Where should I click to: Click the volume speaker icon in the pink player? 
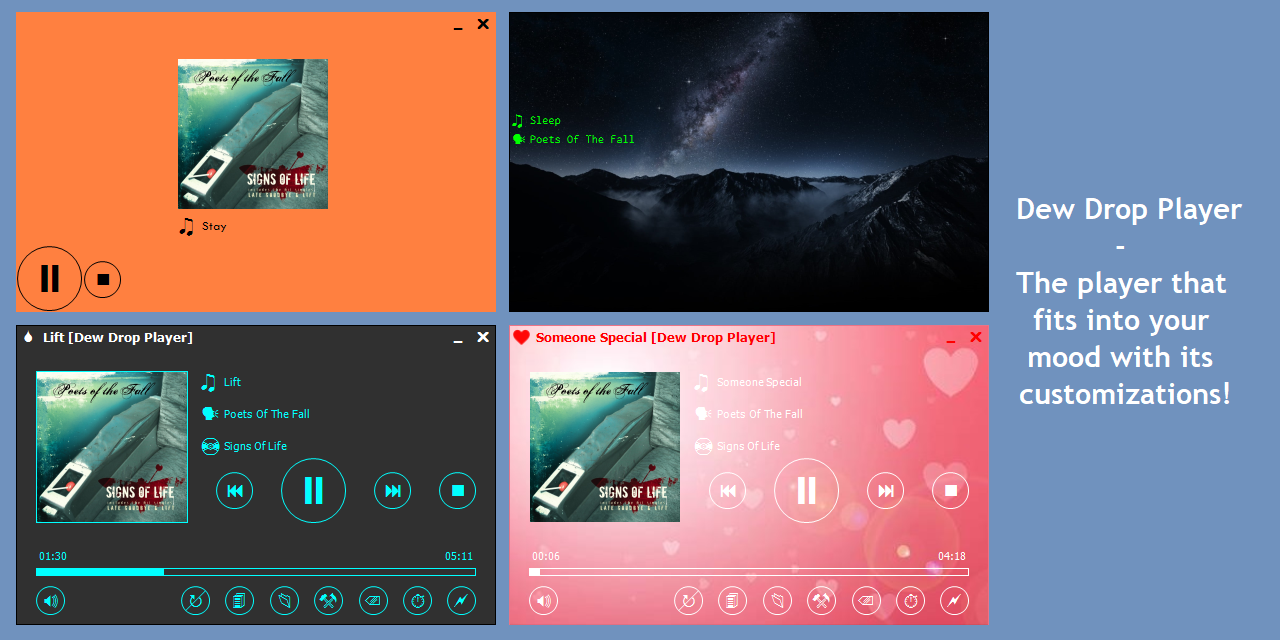[543, 601]
